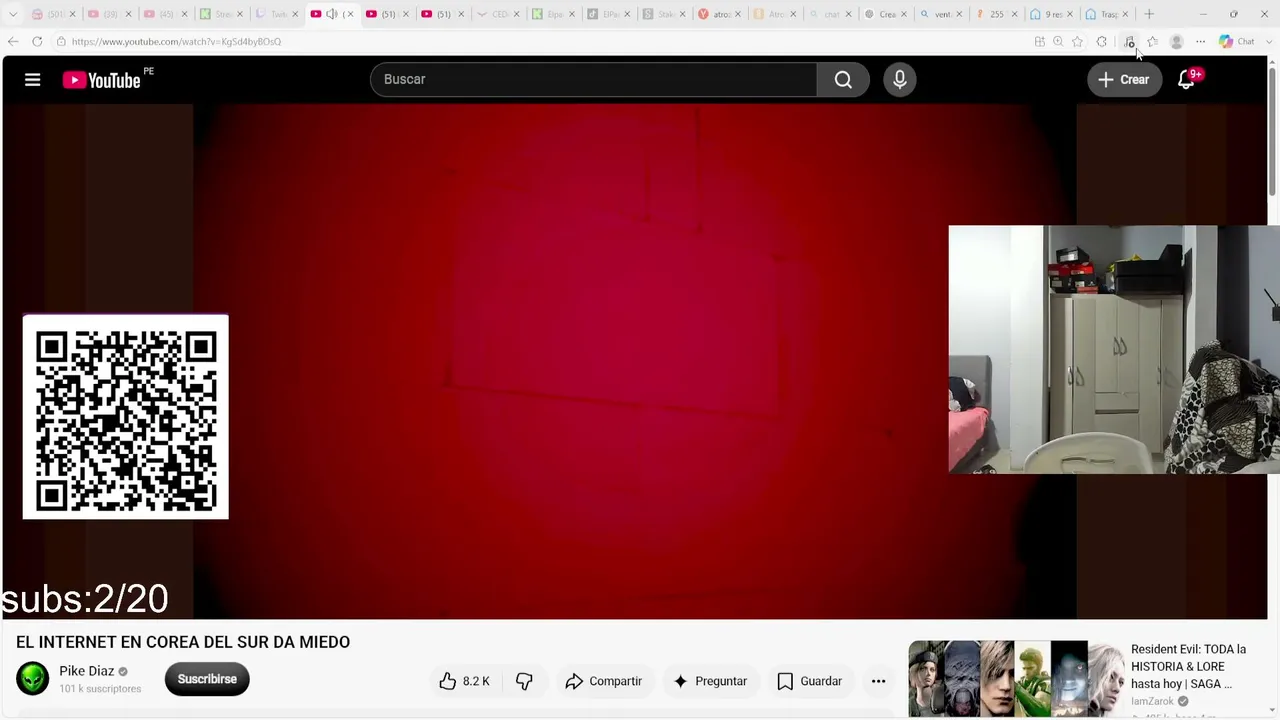
Task: Like the video with thumbs up
Action: (x=464, y=681)
